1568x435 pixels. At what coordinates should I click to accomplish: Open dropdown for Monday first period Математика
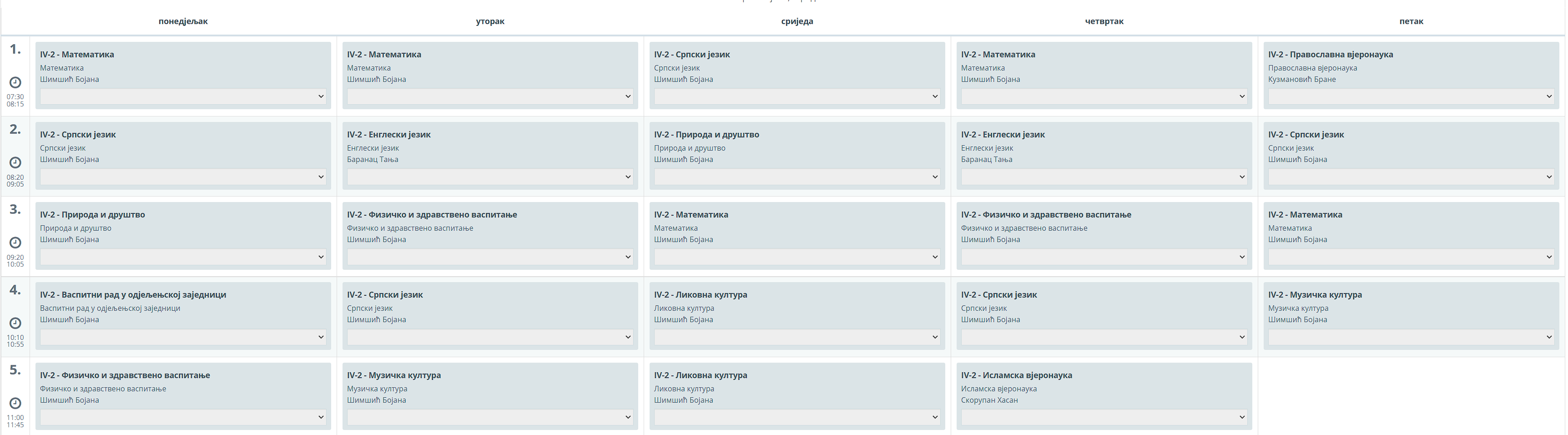click(182, 96)
